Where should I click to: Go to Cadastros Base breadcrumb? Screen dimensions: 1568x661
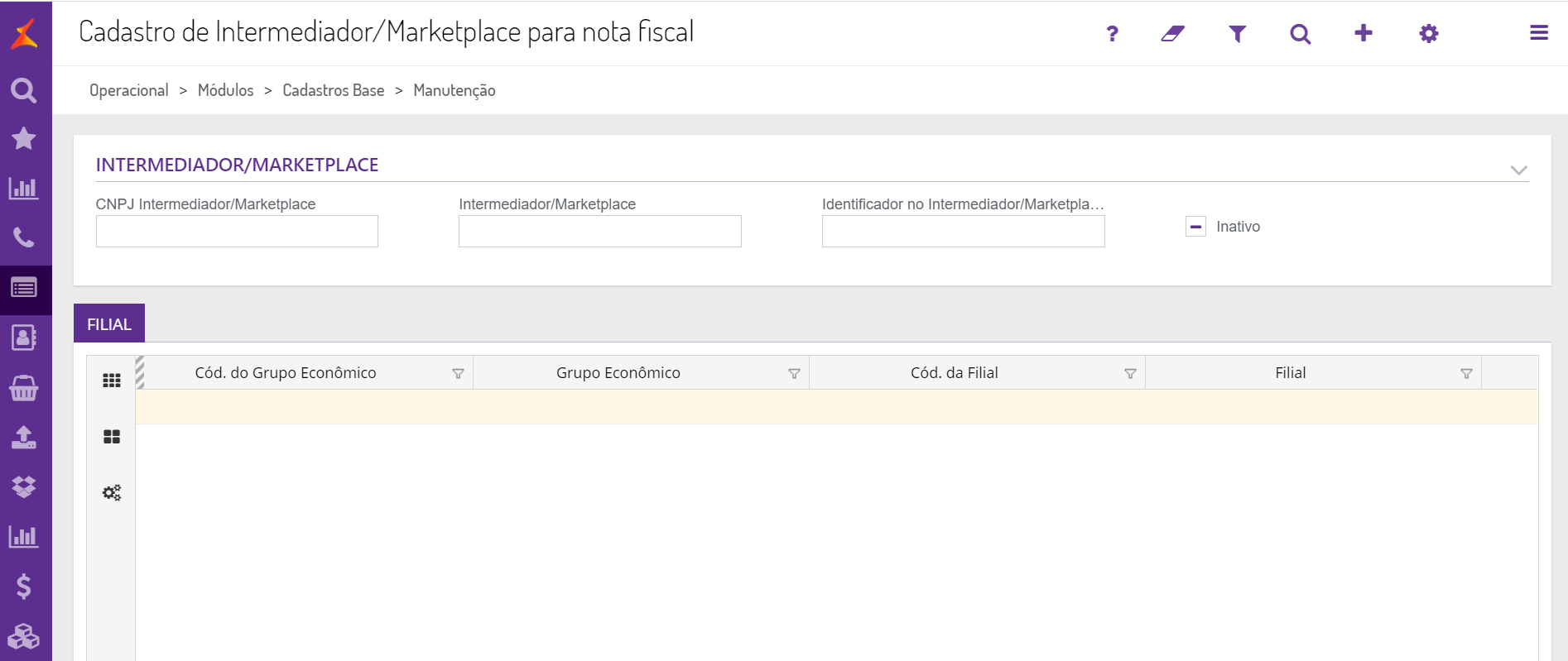[333, 90]
